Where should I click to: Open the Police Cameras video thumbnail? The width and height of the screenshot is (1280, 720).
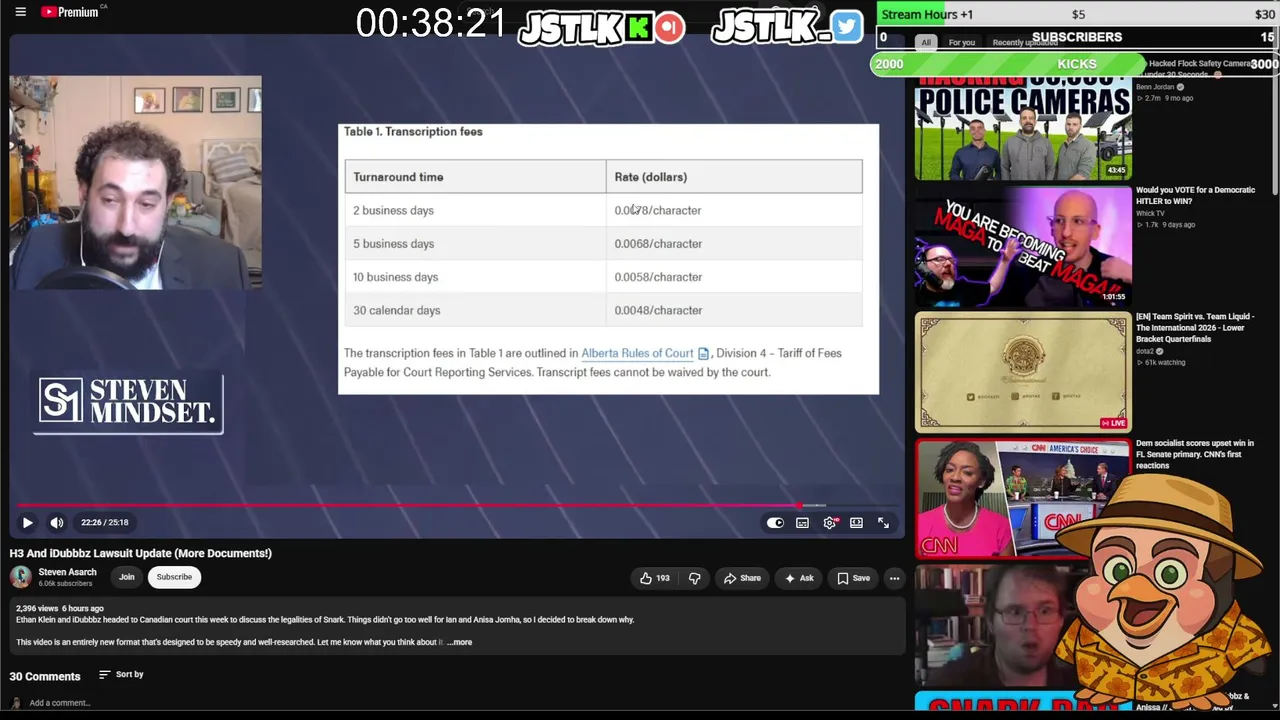pyautogui.click(x=1023, y=129)
